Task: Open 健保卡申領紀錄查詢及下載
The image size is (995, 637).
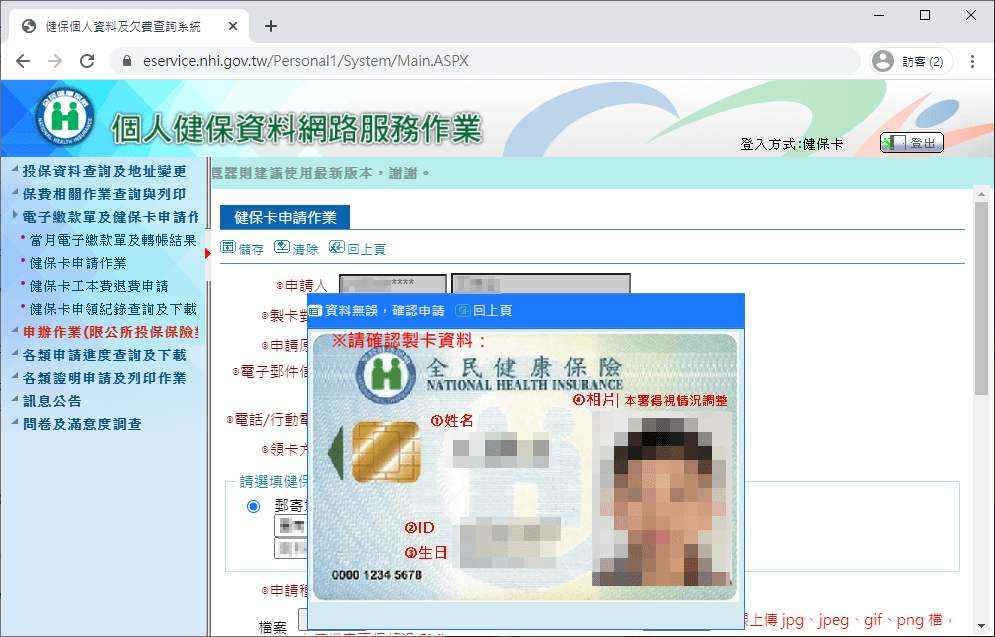Action: (112, 309)
